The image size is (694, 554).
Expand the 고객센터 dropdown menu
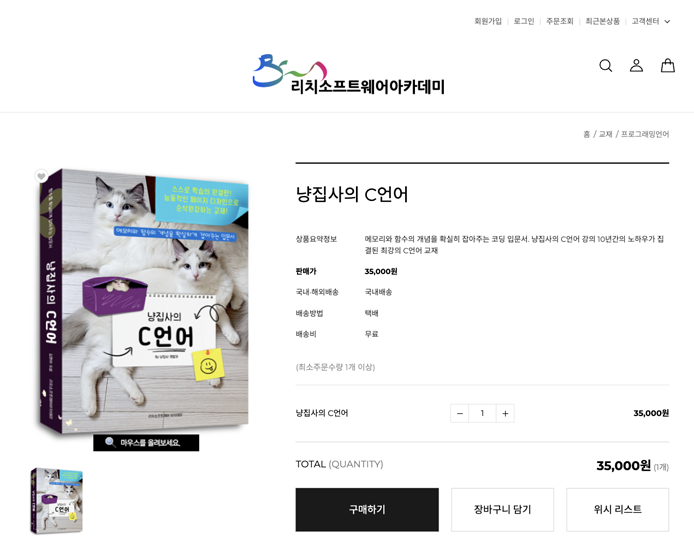[x=651, y=21]
